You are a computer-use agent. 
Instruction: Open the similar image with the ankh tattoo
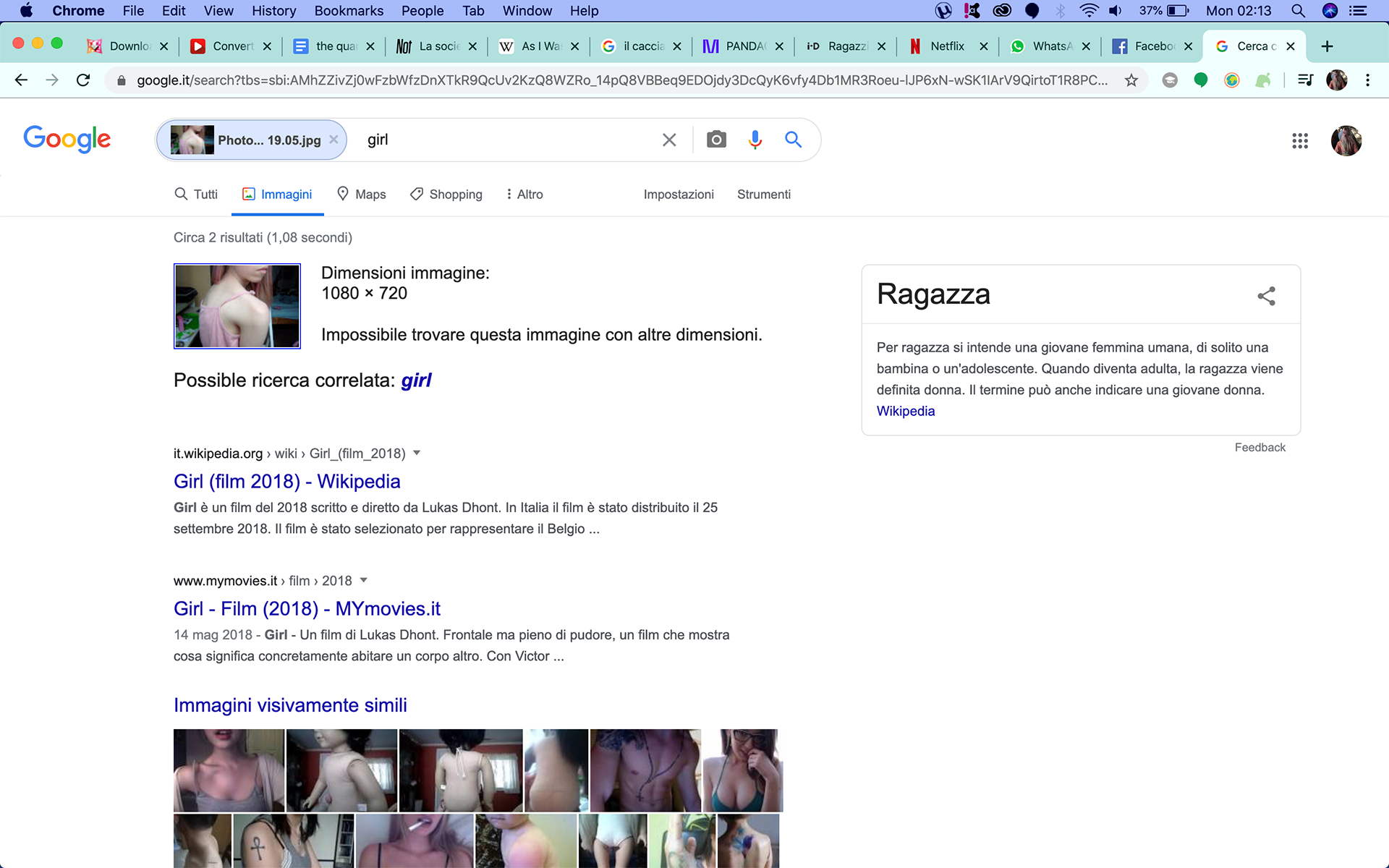[x=293, y=841]
